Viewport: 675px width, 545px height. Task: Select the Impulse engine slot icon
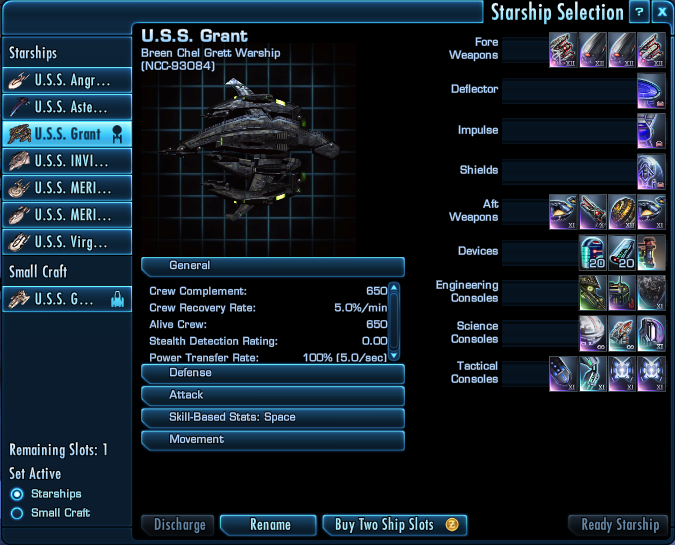(651, 131)
